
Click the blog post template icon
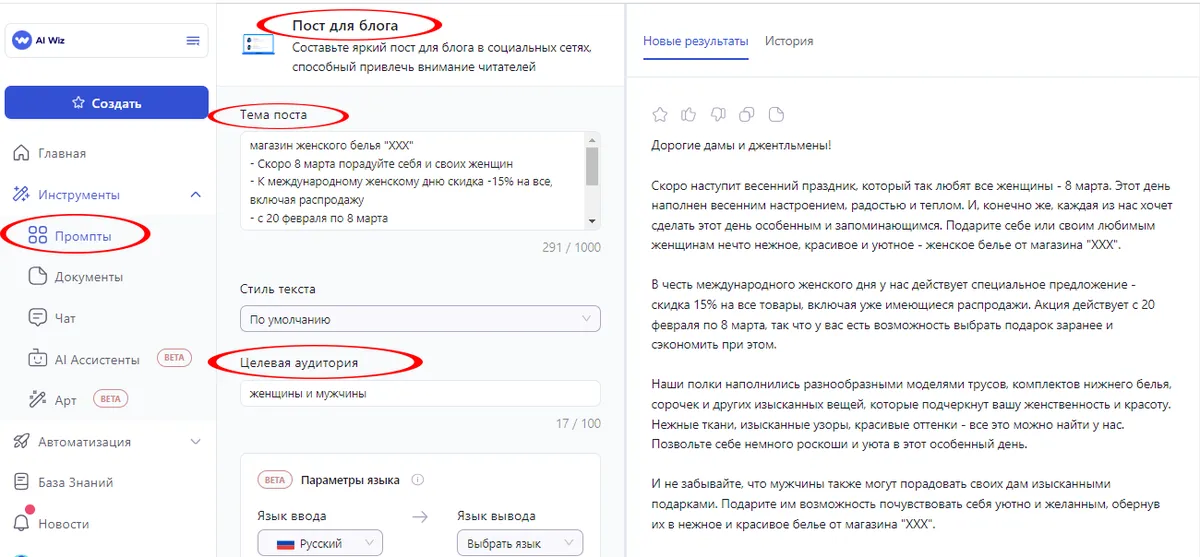tap(258, 44)
